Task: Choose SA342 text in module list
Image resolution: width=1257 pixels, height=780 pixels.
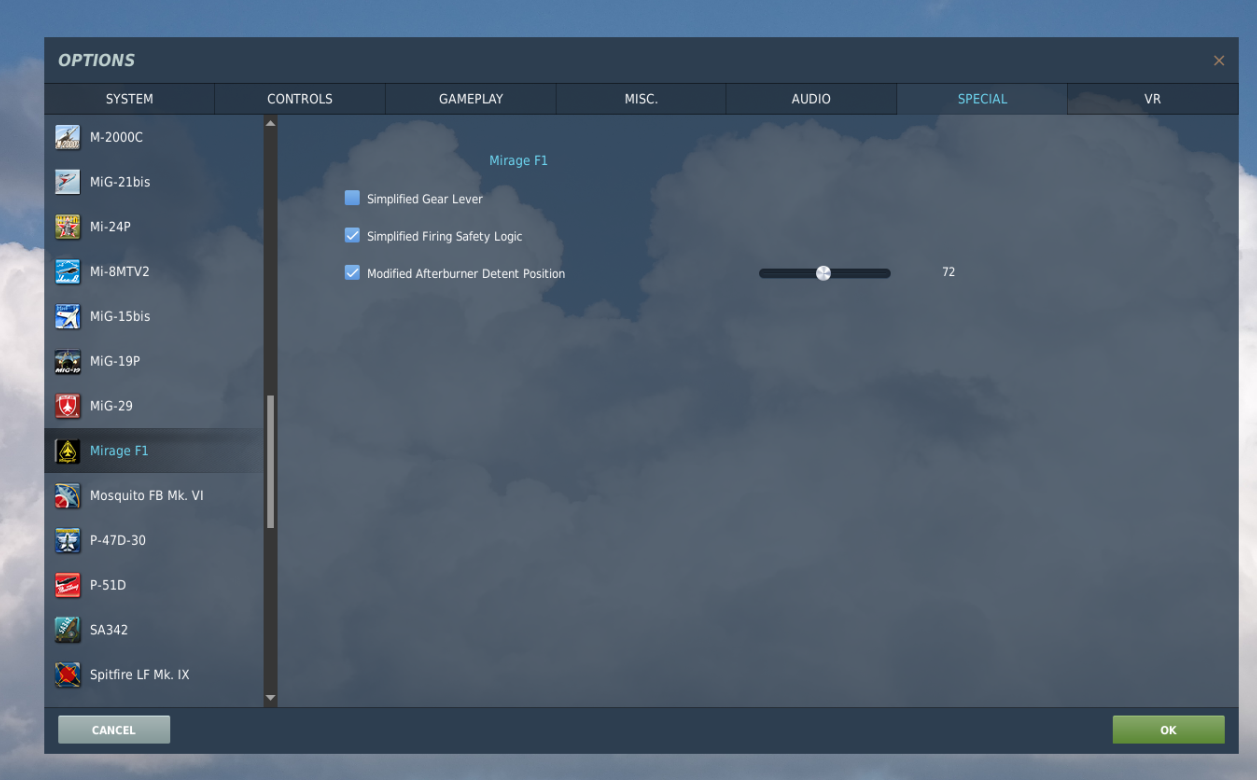Action: [109, 630]
